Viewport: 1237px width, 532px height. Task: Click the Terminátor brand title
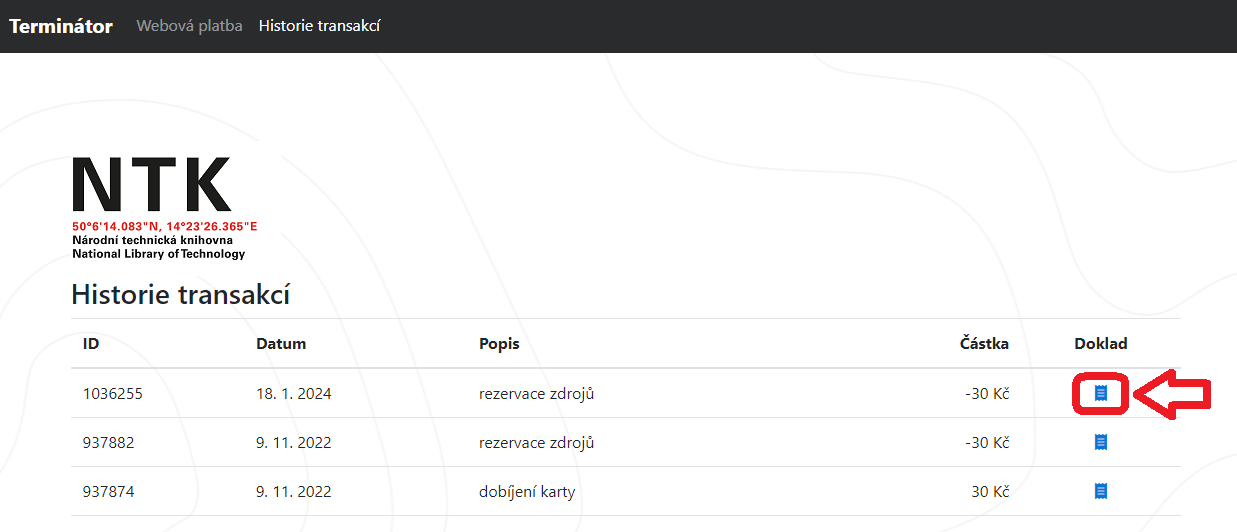pos(61,26)
